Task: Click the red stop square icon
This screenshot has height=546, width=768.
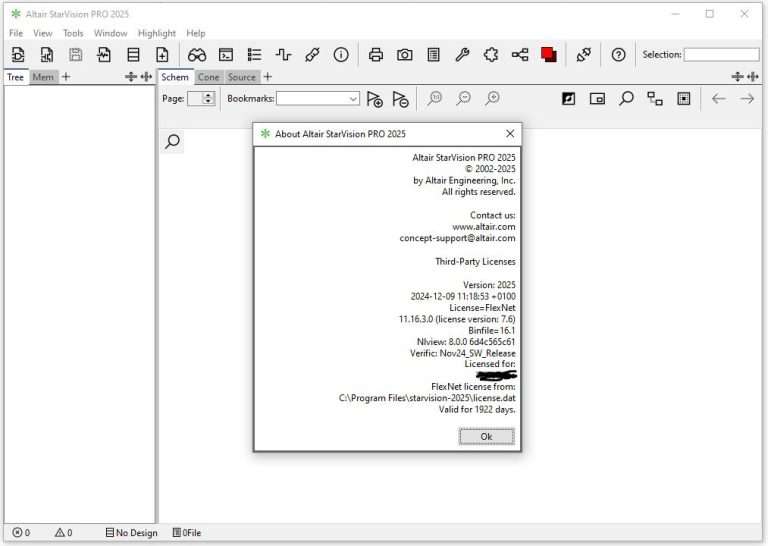Action: tap(548, 55)
